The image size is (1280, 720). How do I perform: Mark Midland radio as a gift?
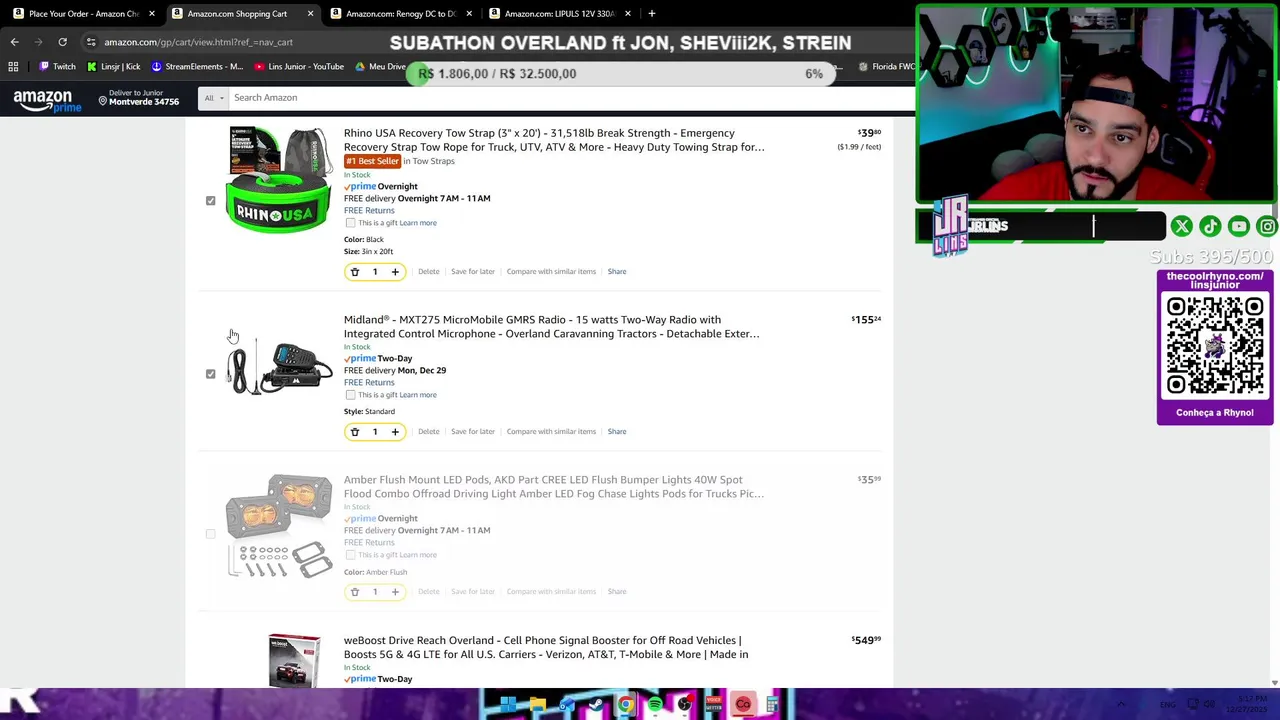pyautogui.click(x=350, y=395)
